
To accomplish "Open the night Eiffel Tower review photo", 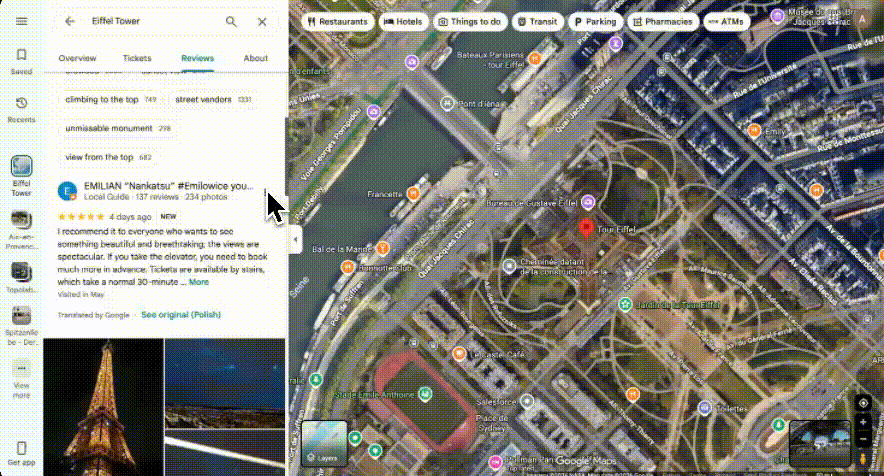I will point(103,407).
